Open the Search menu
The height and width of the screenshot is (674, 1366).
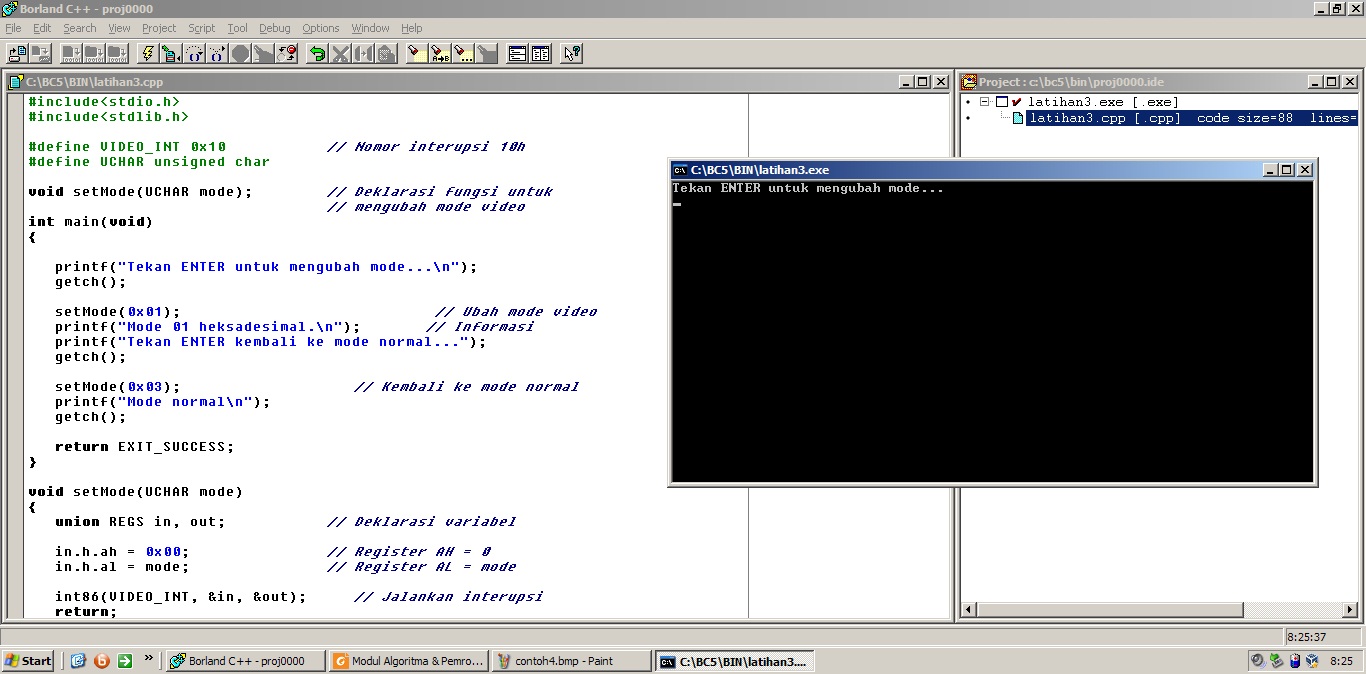tap(80, 28)
